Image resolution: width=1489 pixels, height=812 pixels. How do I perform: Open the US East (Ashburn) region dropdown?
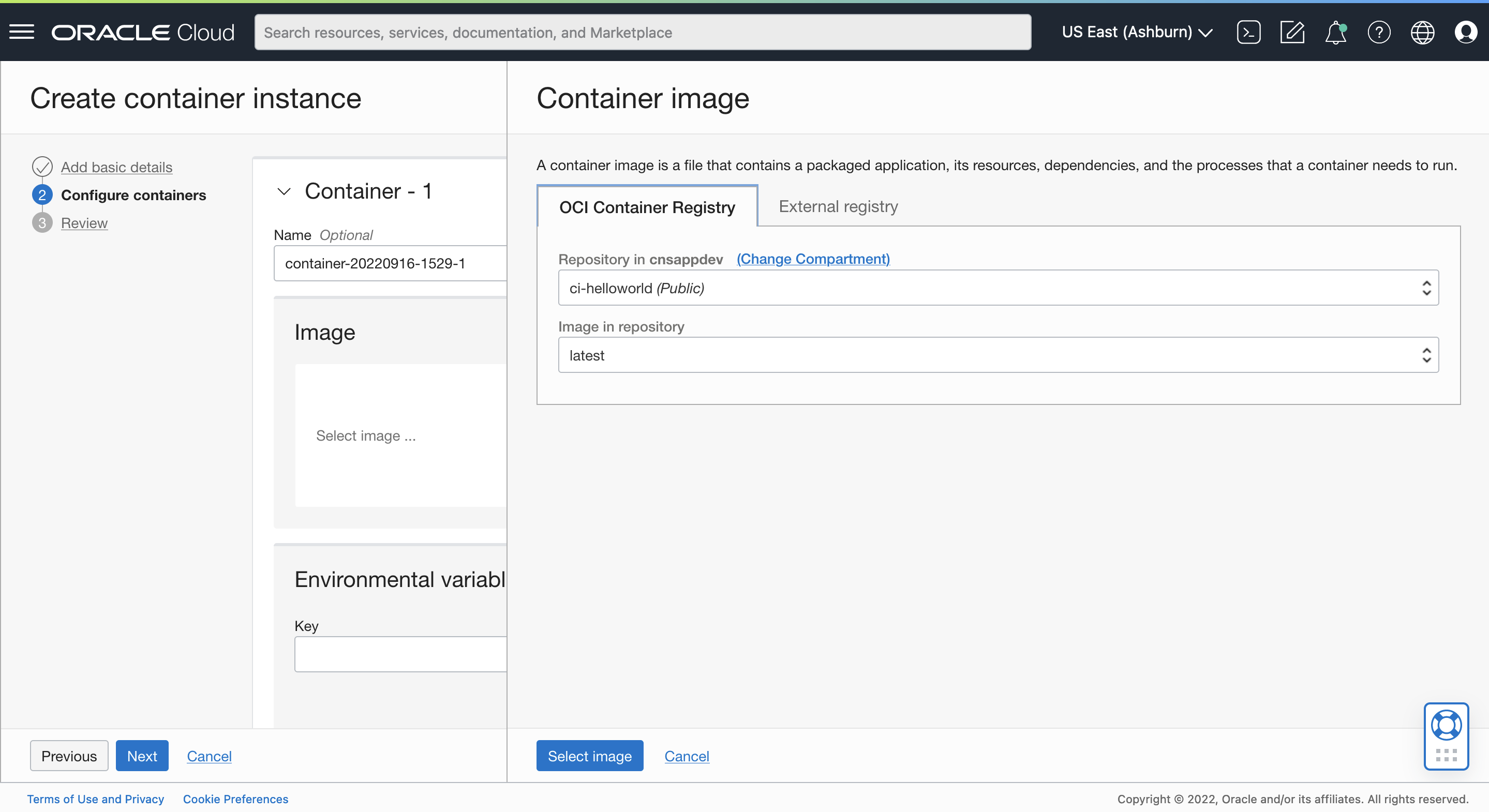1136,32
